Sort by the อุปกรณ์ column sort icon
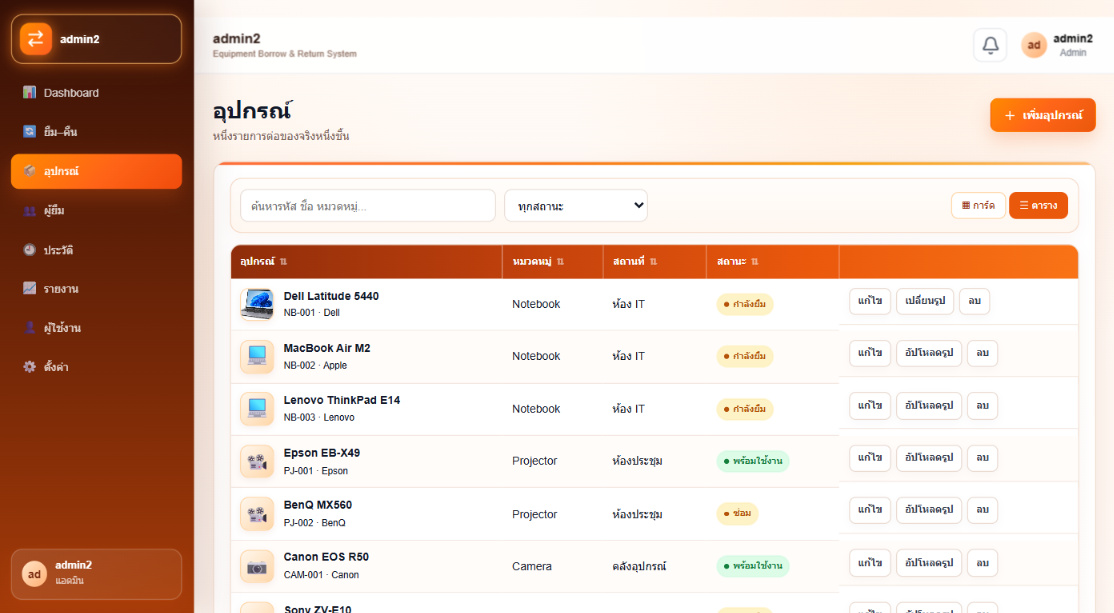1114x613 pixels. [283, 261]
